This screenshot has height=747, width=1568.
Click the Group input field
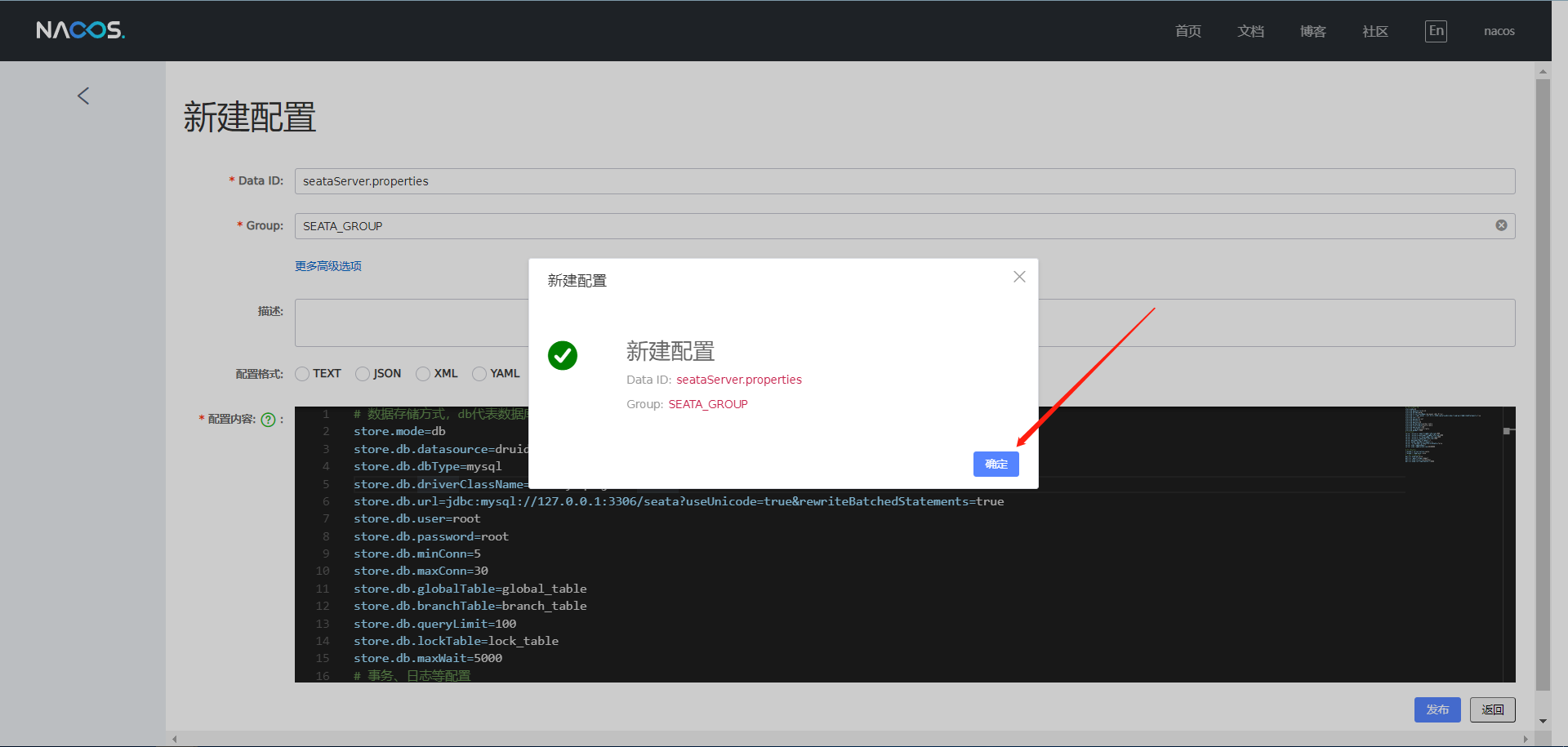(x=905, y=226)
